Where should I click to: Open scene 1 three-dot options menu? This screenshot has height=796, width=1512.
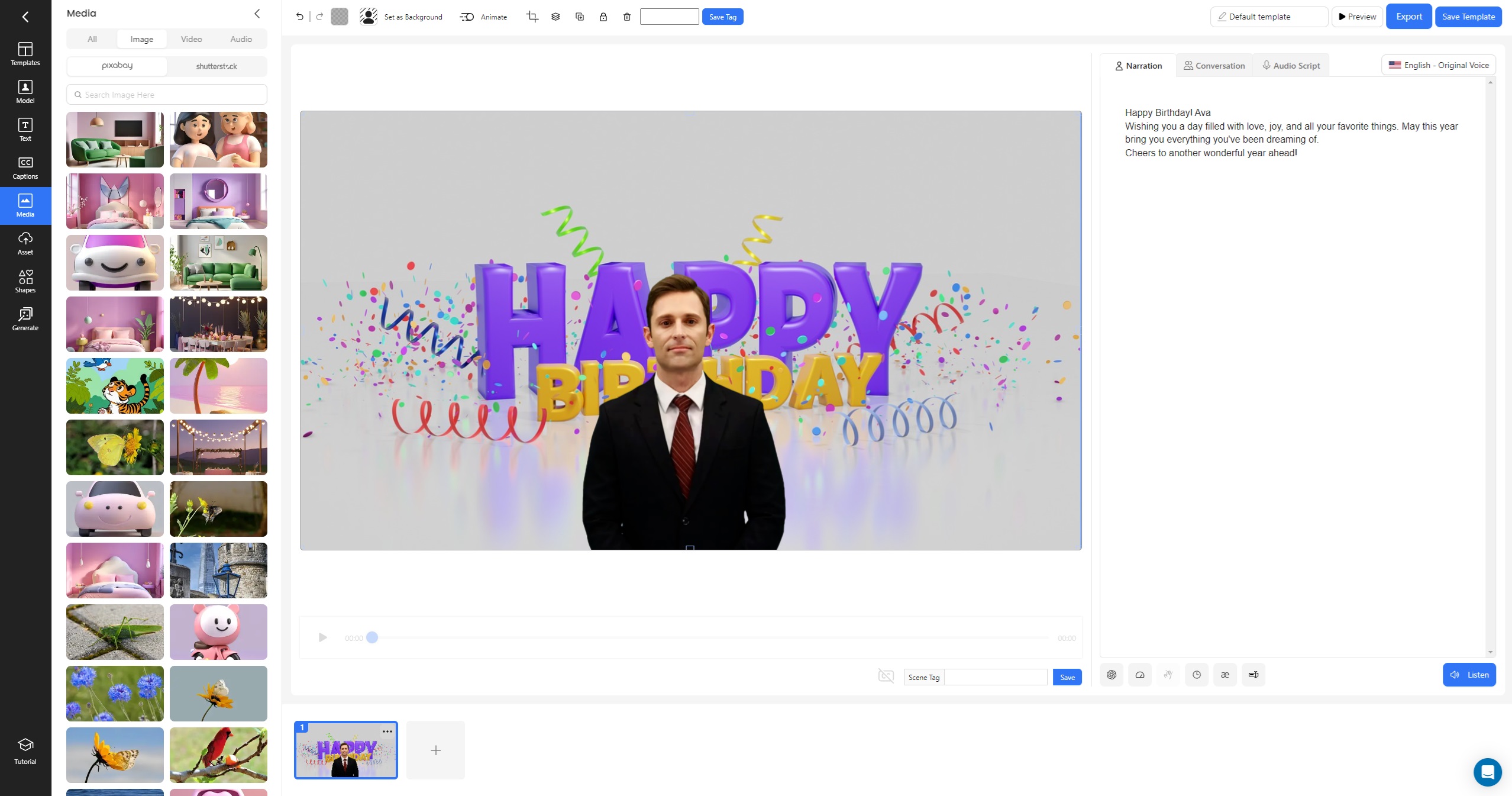tap(387, 731)
